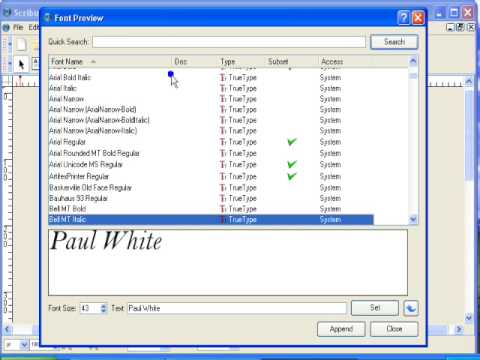
Task: Click the Font Preview help question mark button
Action: click(403, 18)
